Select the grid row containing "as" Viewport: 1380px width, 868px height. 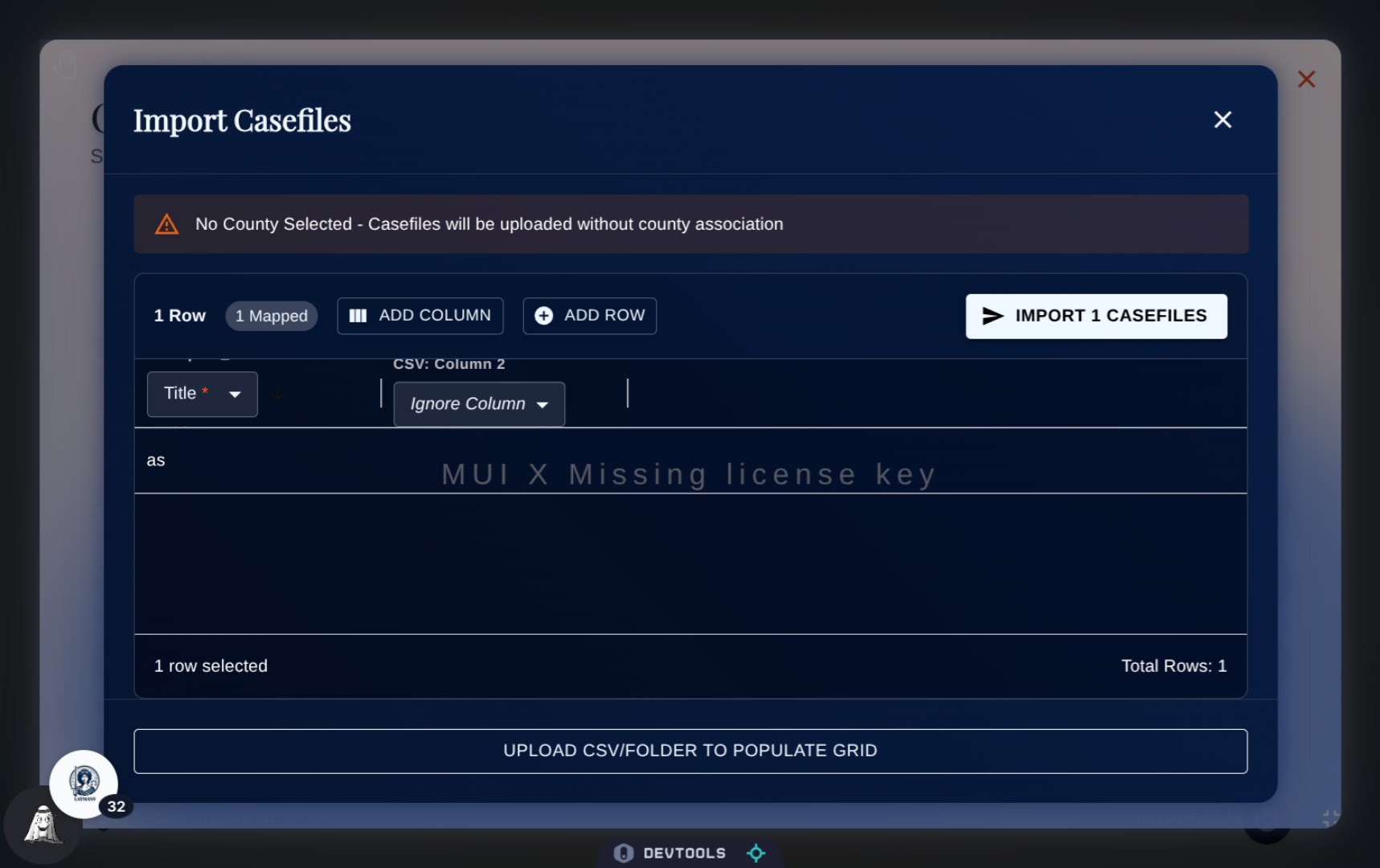[x=157, y=460]
